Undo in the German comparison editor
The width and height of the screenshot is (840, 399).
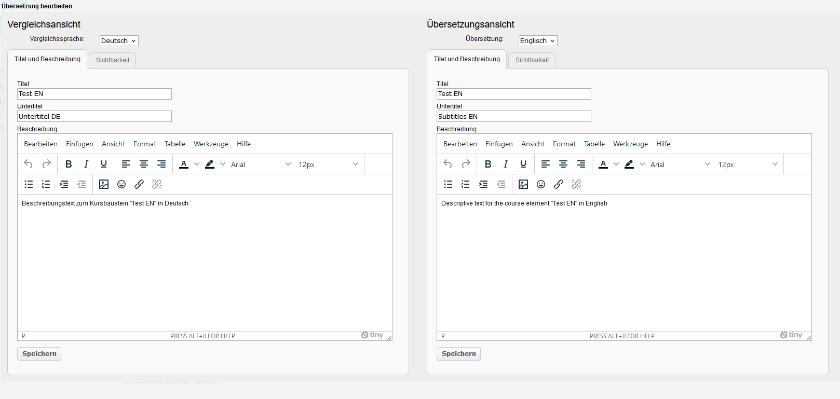point(28,164)
